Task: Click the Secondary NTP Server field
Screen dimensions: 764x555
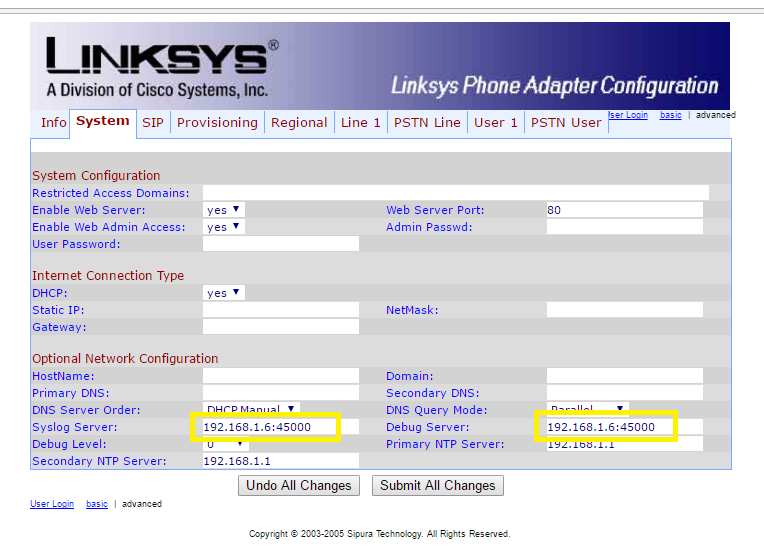Action: [281, 461]
